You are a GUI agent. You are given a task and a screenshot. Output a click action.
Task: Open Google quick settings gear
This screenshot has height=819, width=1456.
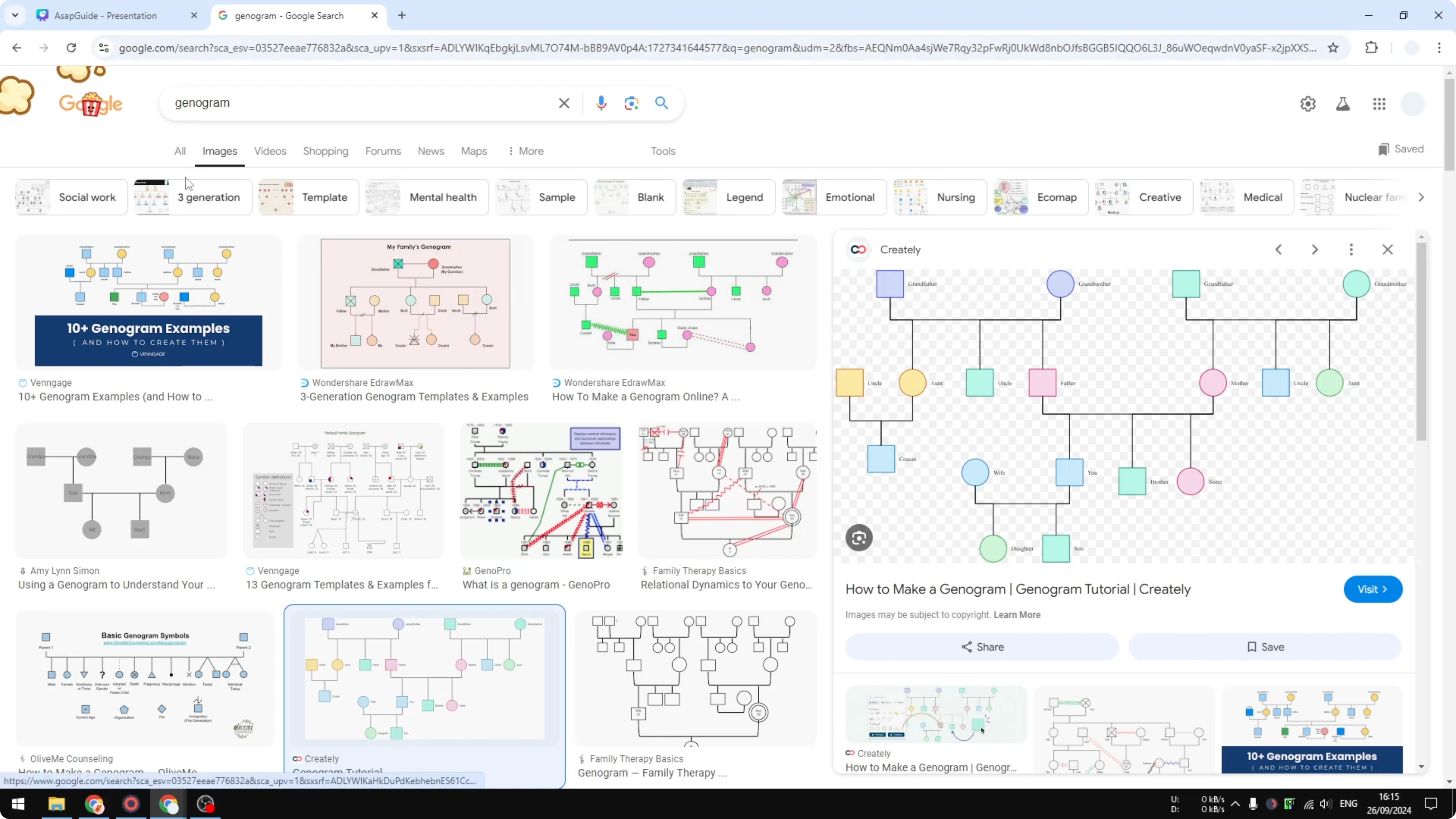click(1307, 104)
